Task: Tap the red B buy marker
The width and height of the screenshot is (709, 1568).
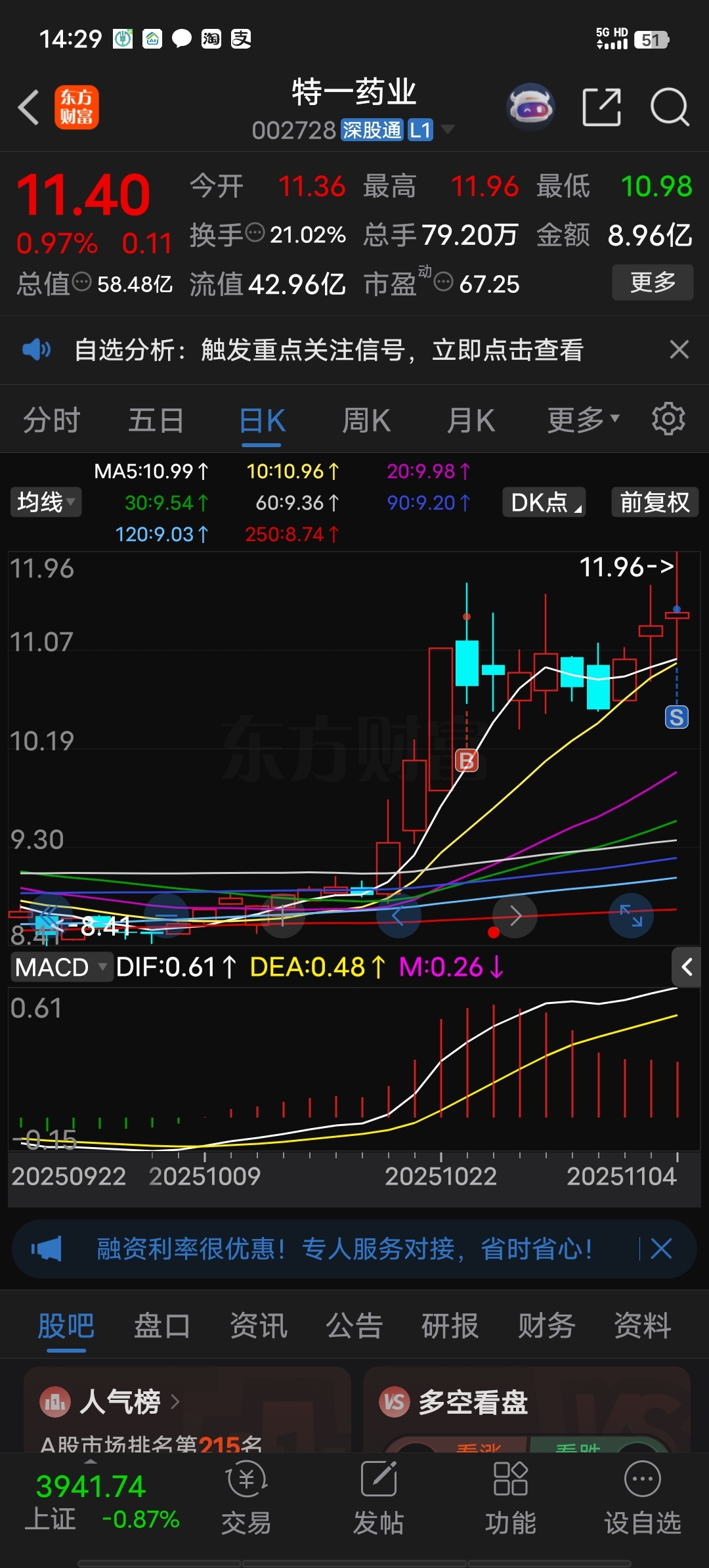Action: (x=467, y=760)
